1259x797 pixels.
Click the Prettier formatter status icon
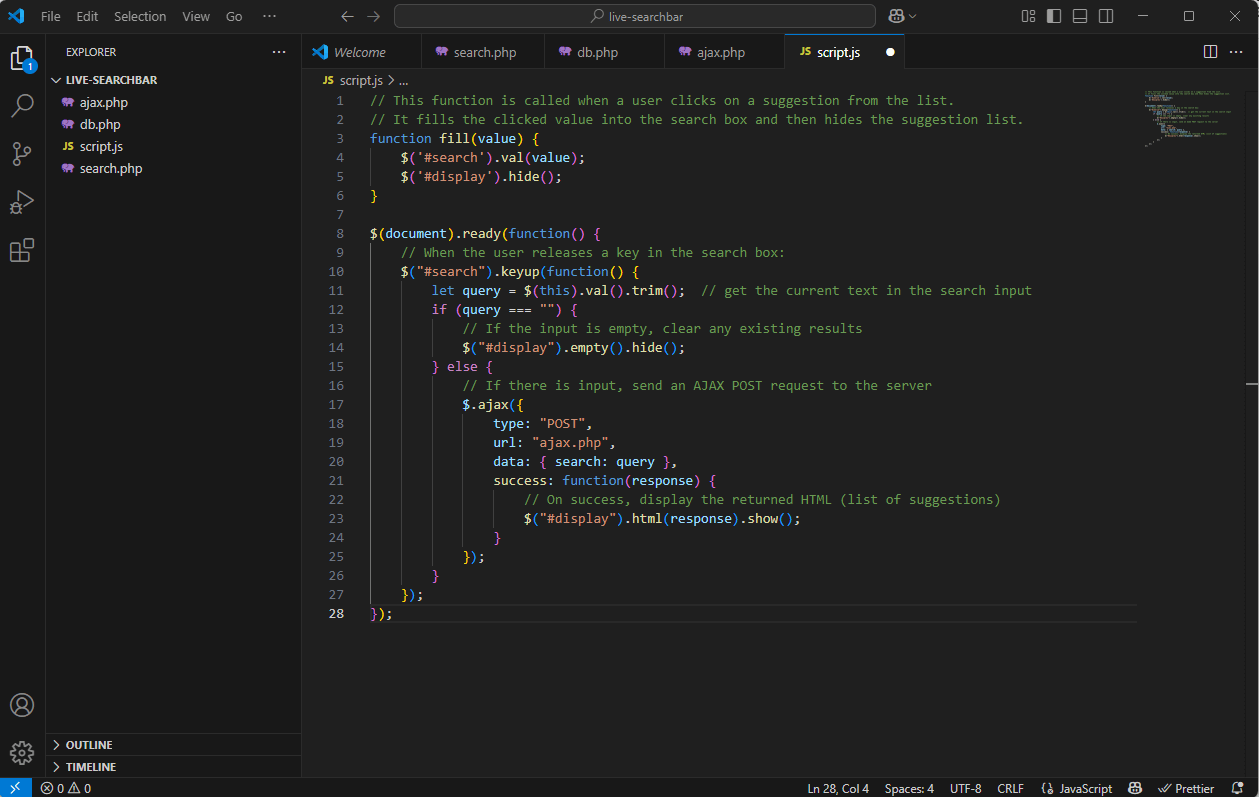[x=1186, y=788]
